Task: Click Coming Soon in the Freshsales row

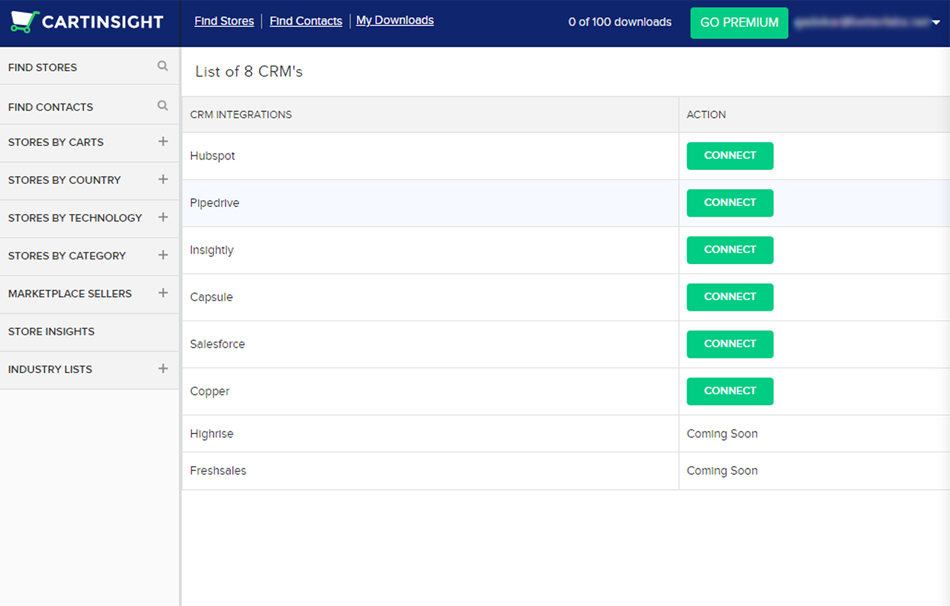Action: [x=722, y=471]
